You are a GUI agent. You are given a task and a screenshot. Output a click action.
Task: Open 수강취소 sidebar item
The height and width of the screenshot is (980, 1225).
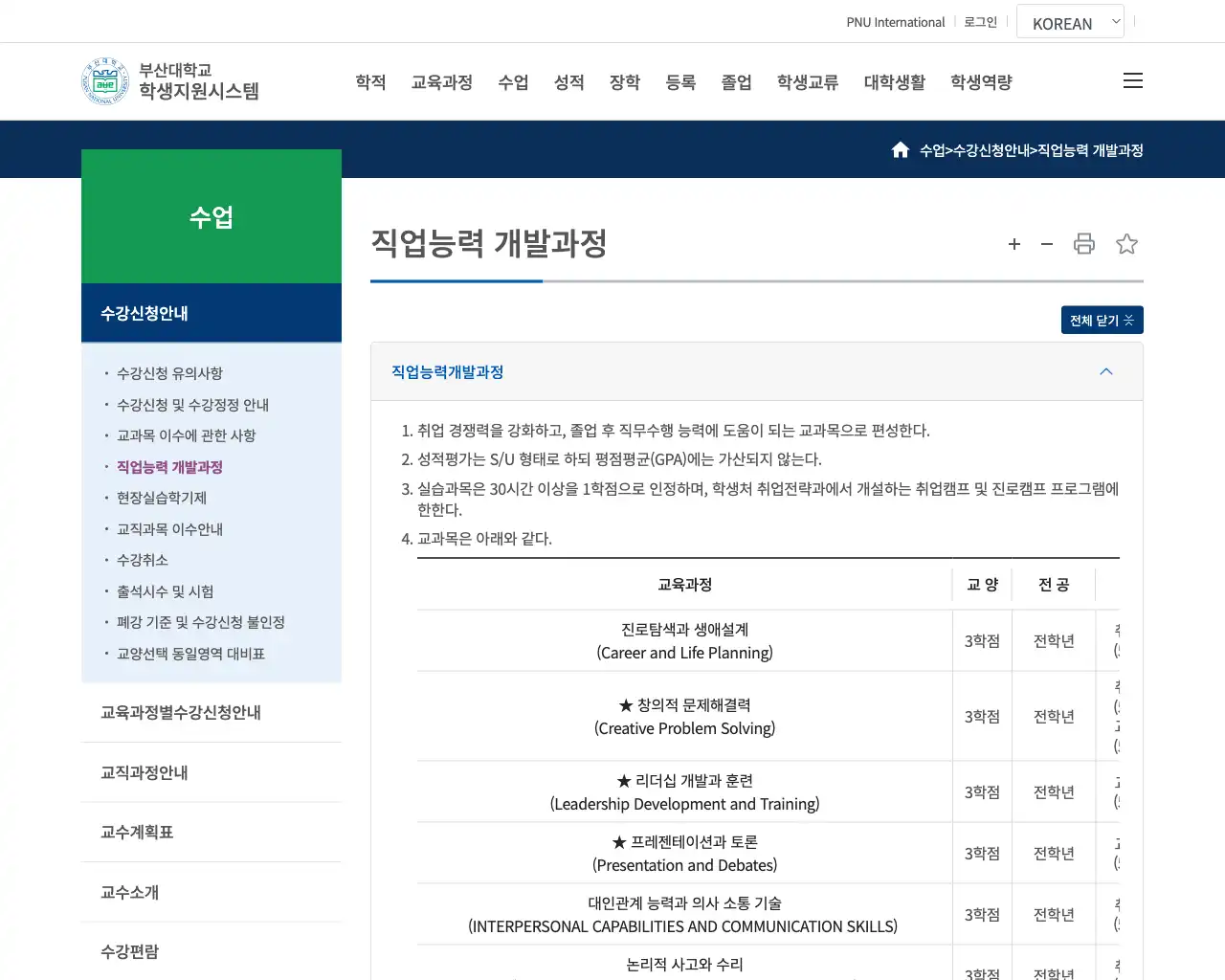[143, 560]
